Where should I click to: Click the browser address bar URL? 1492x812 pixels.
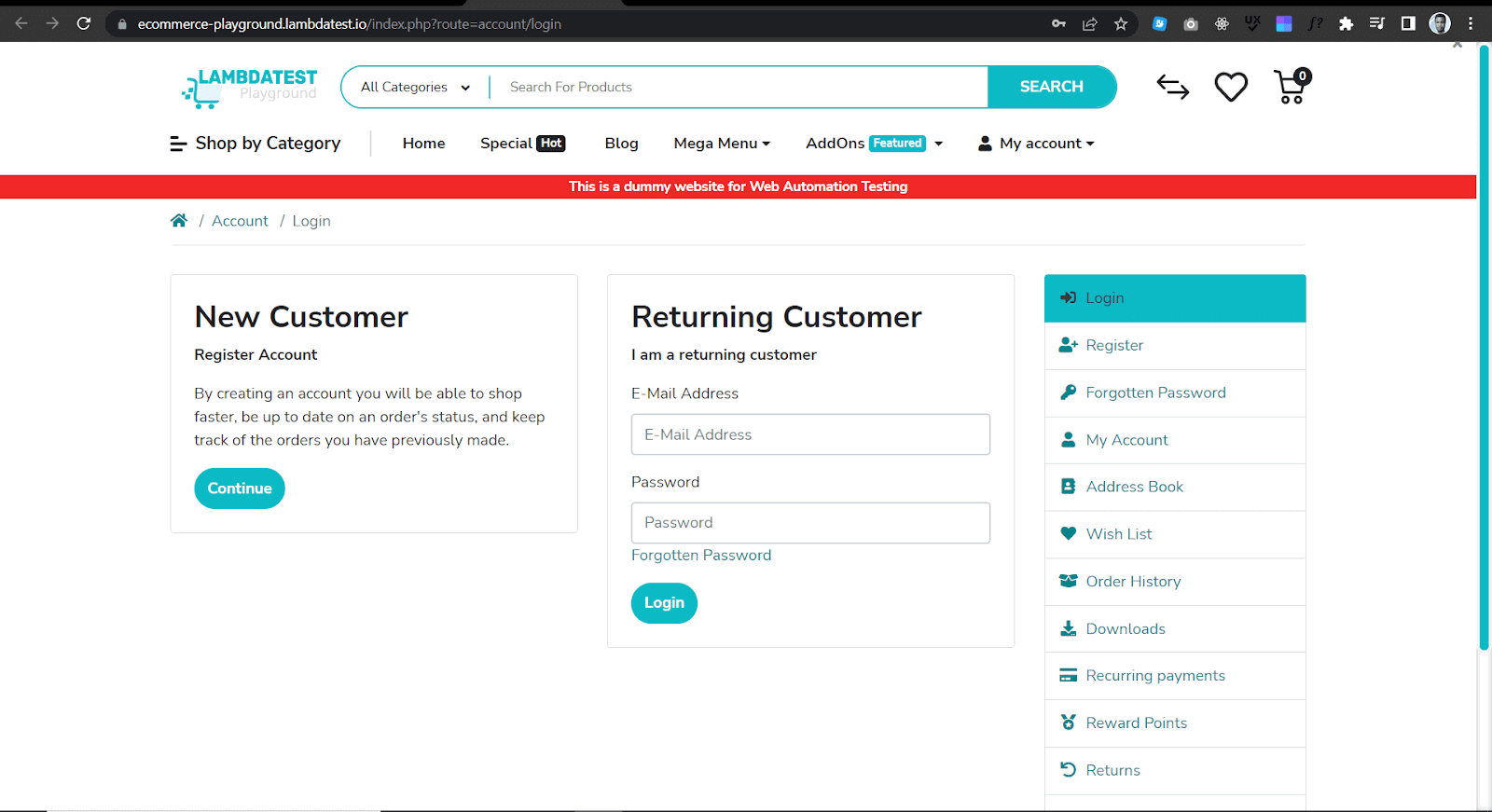point(350,24)
